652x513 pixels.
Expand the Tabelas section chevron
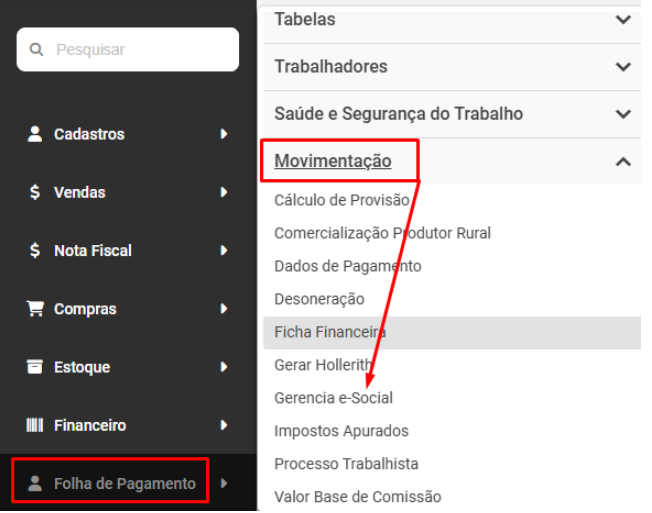[623, 20]
